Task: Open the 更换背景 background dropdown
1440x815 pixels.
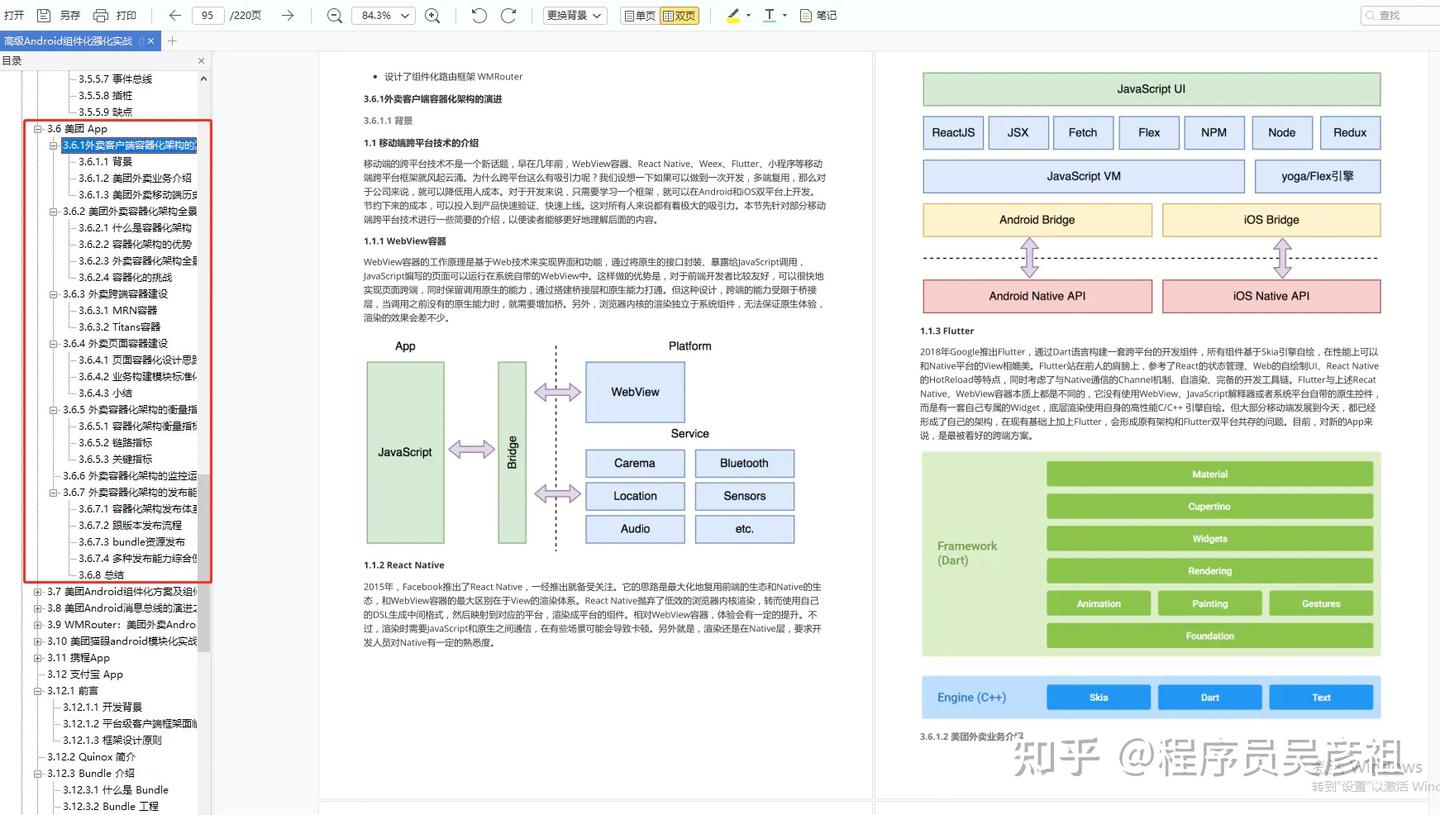Action: (573, 15)
